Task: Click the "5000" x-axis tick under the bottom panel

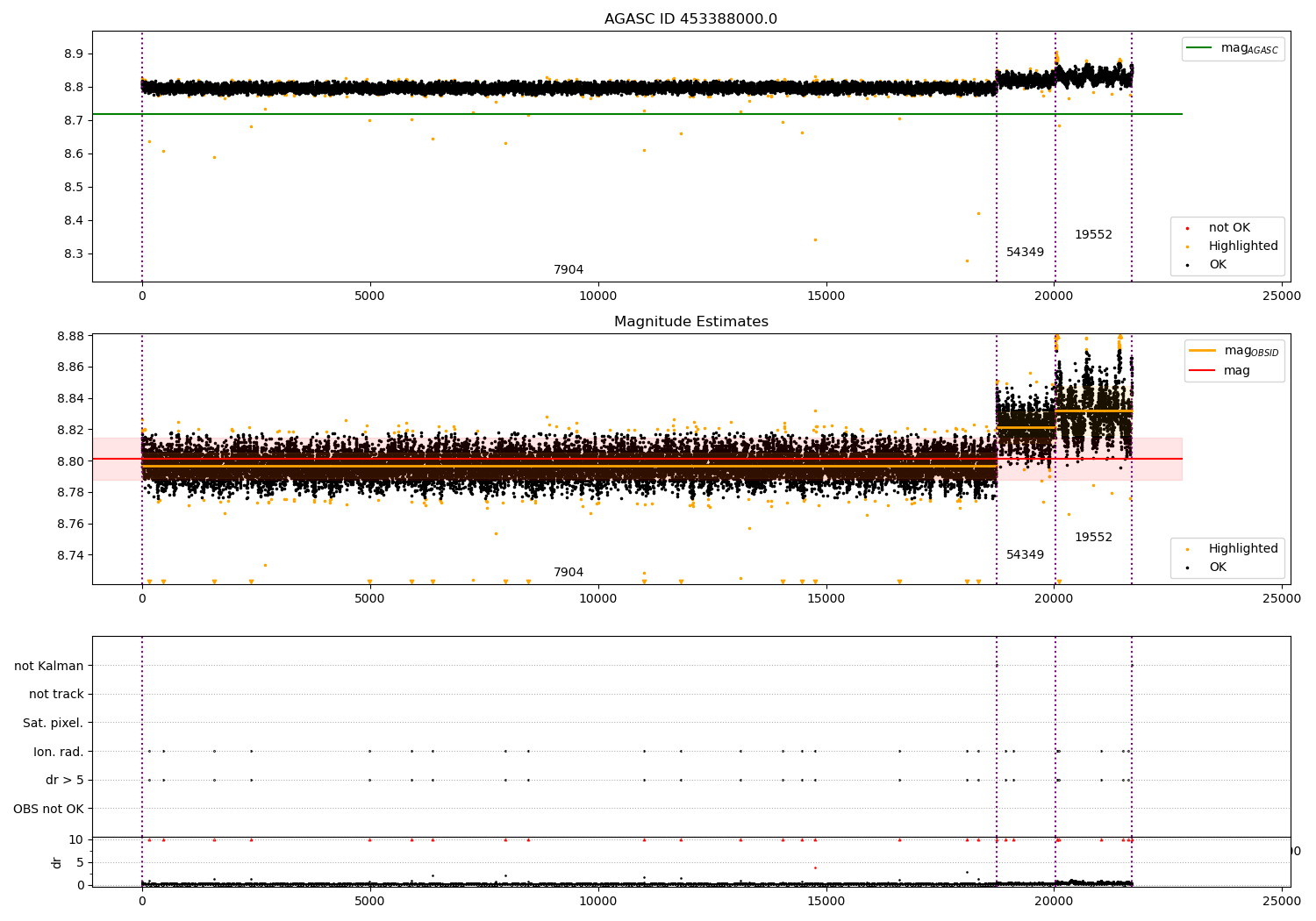Action: [369, 900]
